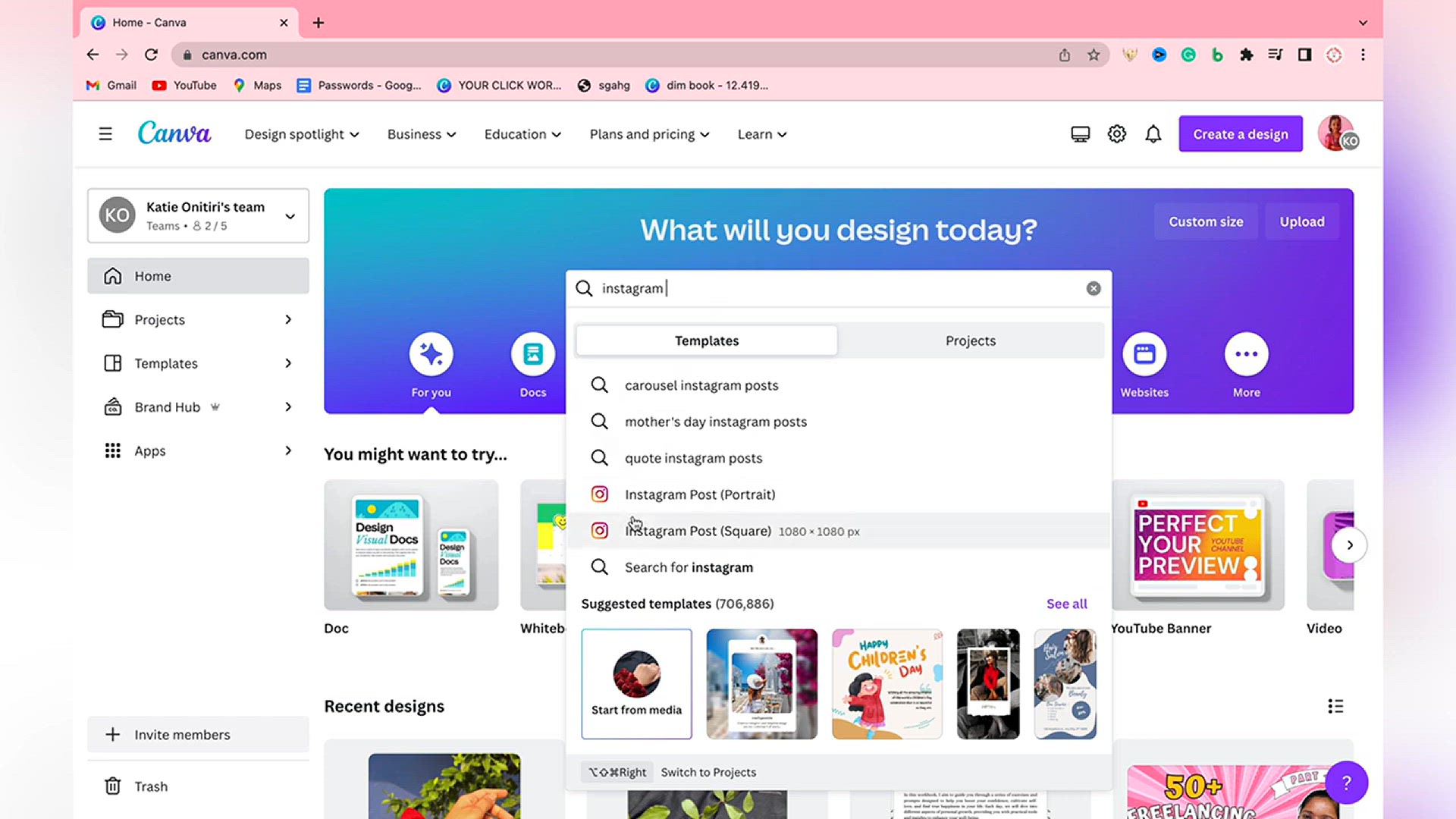Open the notifications bell
The width and height of the screenshot is (1456, 819).
pyautogui.click(x=1153, y=134)
